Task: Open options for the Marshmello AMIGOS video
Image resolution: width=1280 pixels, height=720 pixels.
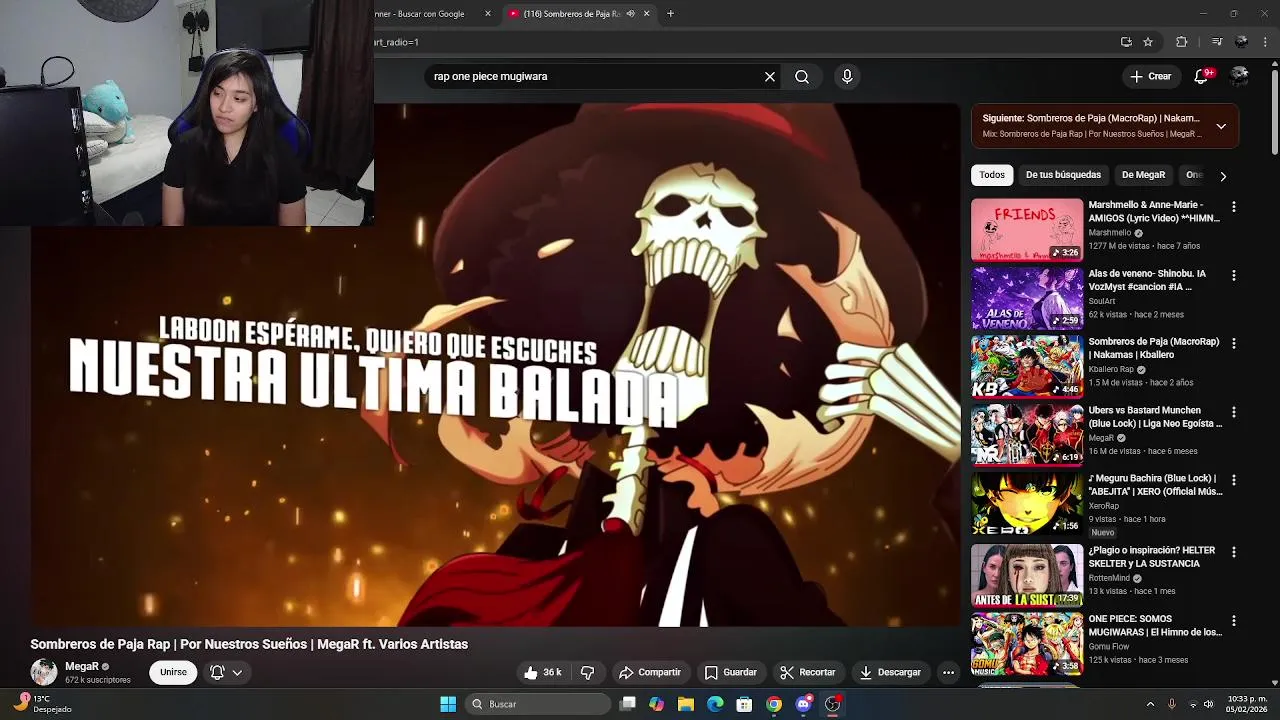Action: coord(1234,206)
